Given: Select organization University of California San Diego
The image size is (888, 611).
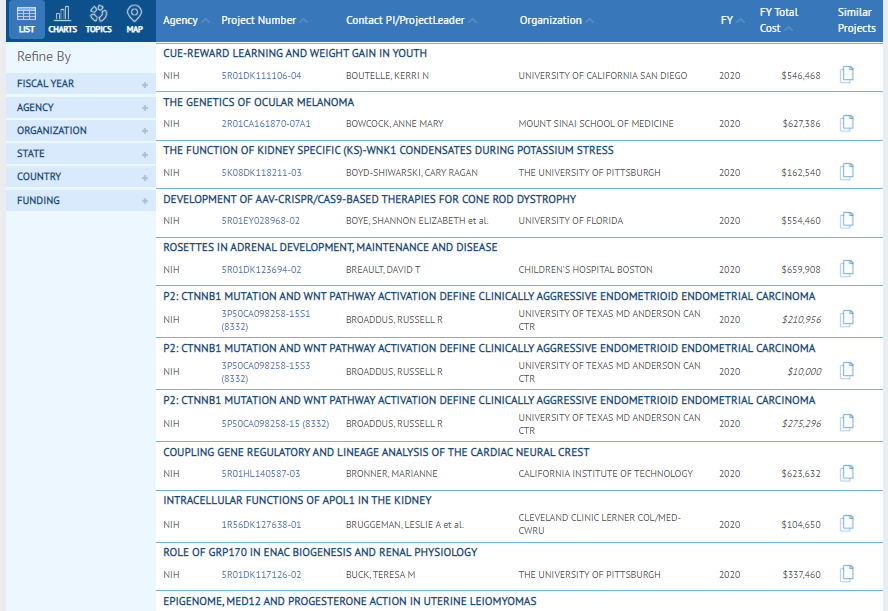Looking at the screenshot, I should [x=603, y=76].
